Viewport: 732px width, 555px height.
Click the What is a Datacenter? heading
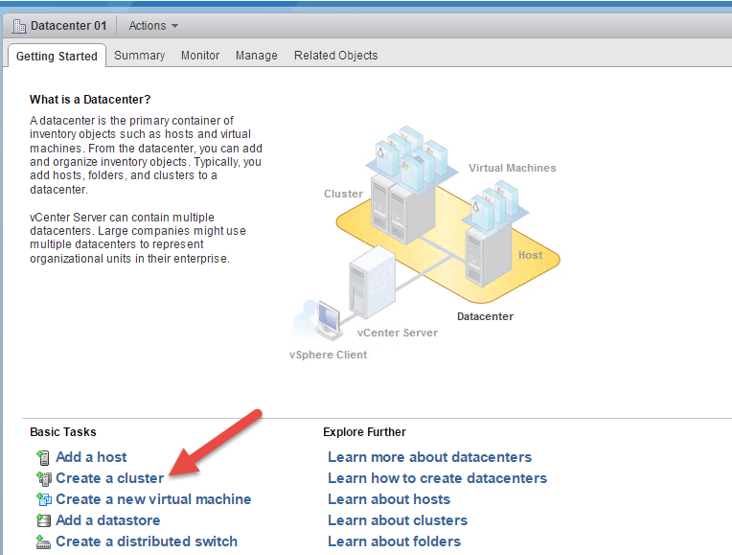[x=90, y=99]
